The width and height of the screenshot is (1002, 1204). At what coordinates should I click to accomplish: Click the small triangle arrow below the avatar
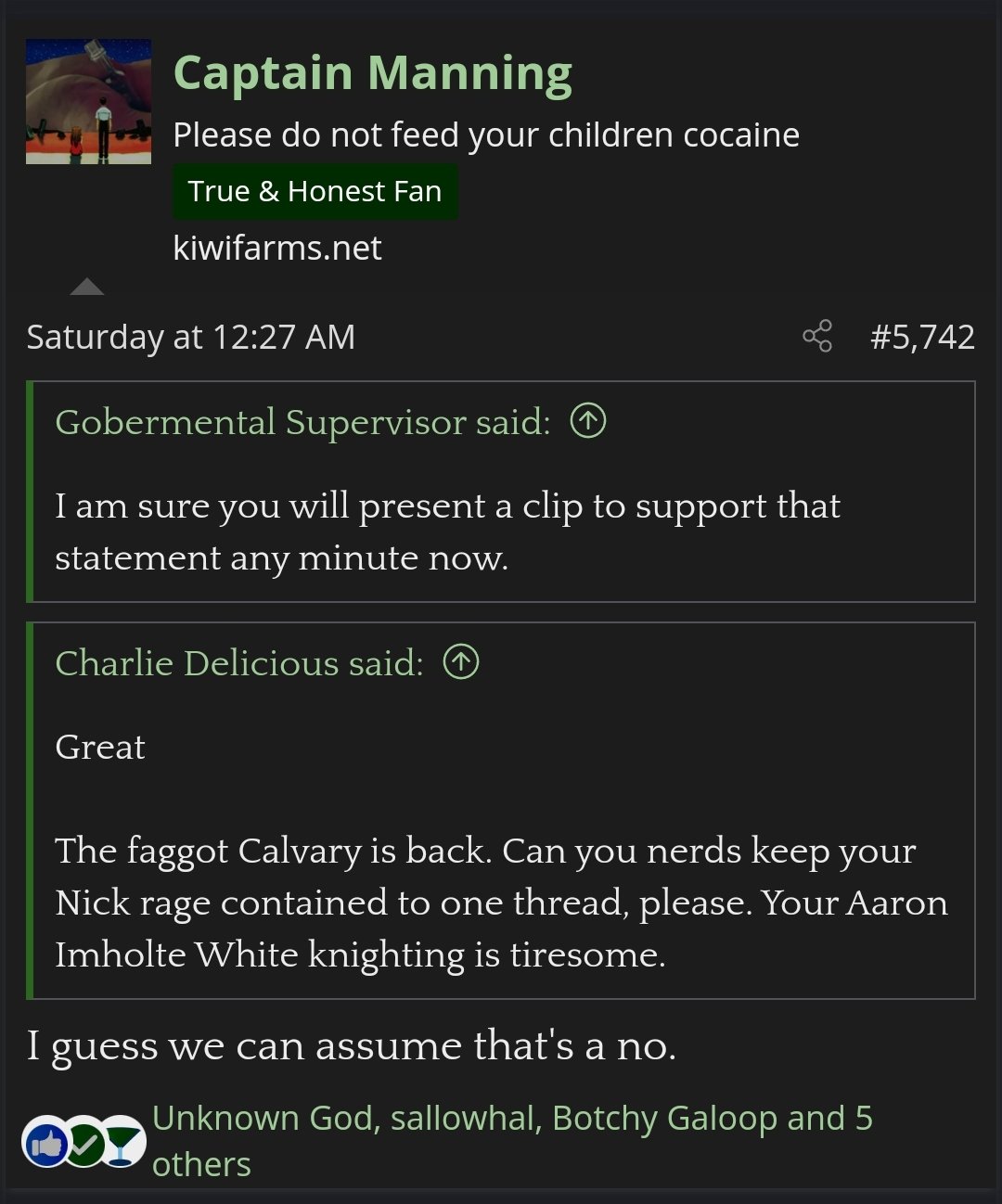pyautogui.click(x=87, y=287)
